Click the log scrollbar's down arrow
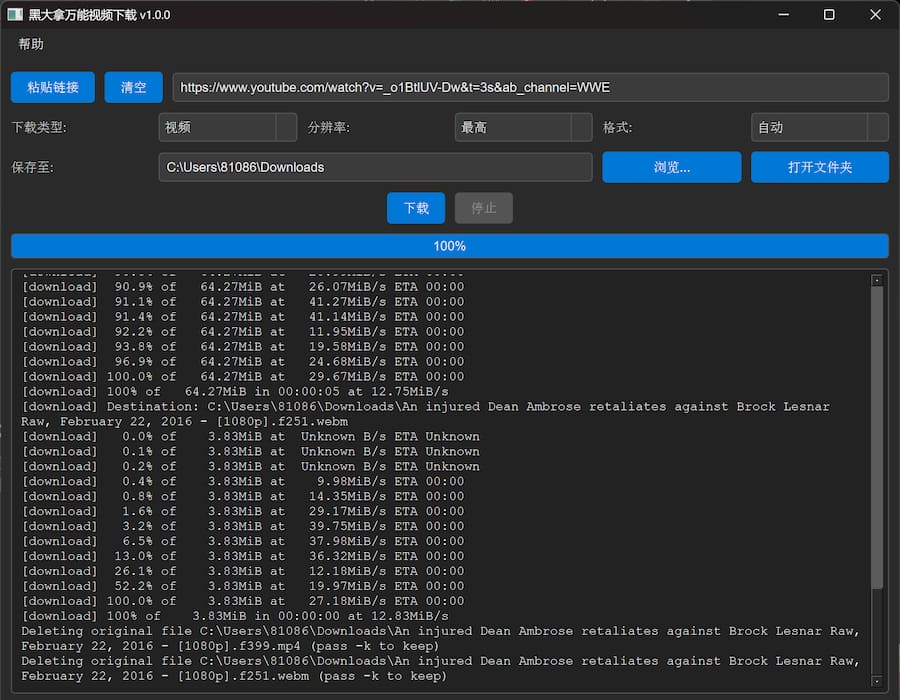900x700 pixels. [x=877, y=682]
